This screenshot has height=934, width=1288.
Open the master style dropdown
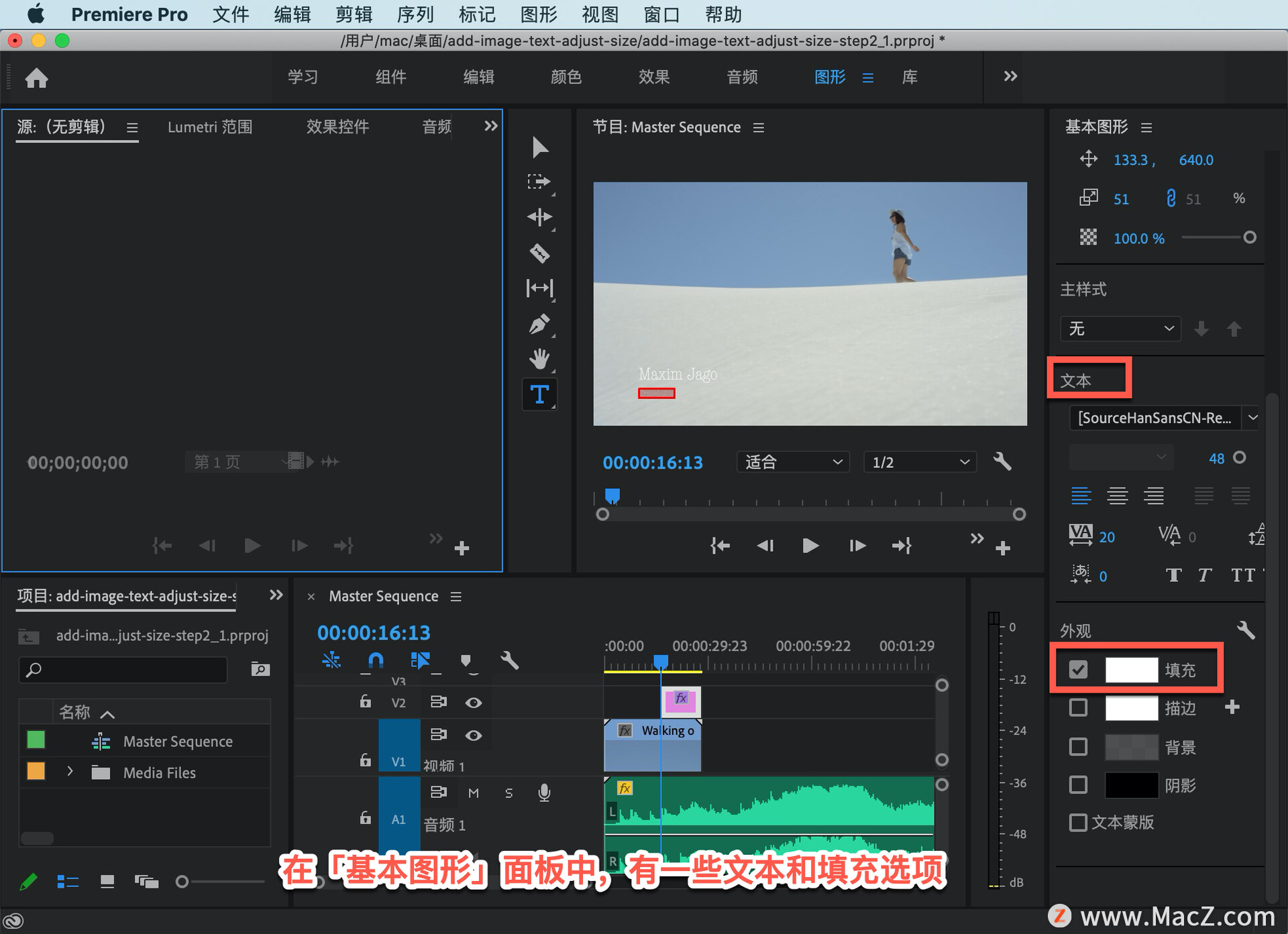pyautogui.click(x=1120, y=329)
